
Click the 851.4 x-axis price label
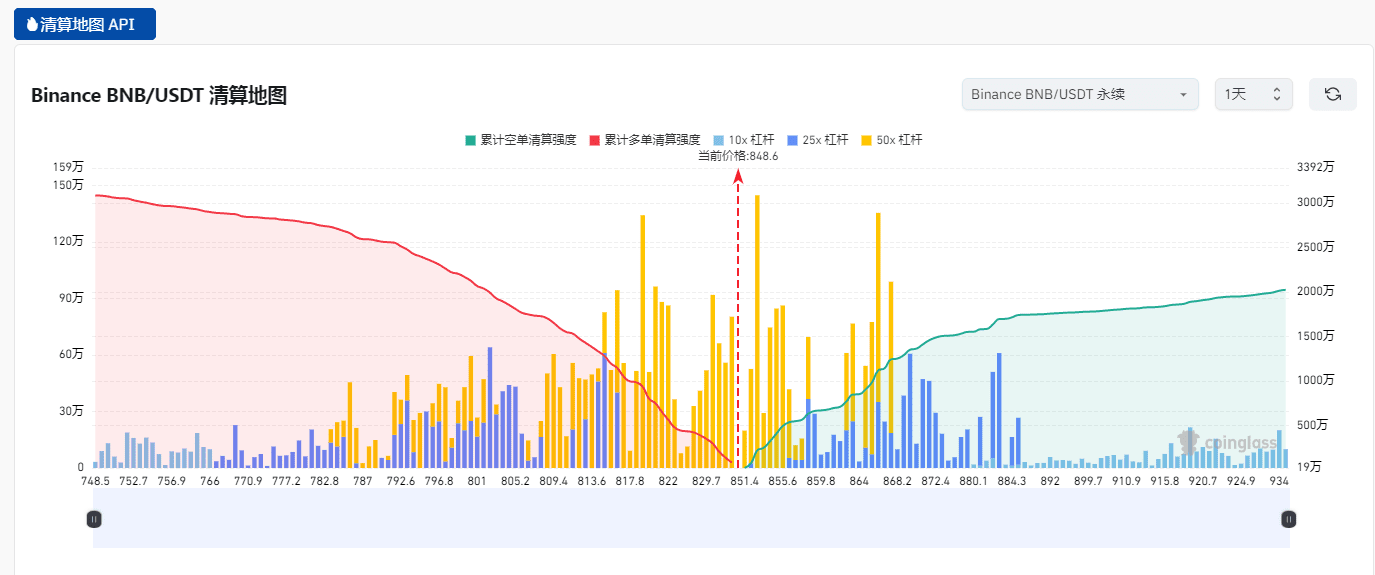(x=745, y=481)
